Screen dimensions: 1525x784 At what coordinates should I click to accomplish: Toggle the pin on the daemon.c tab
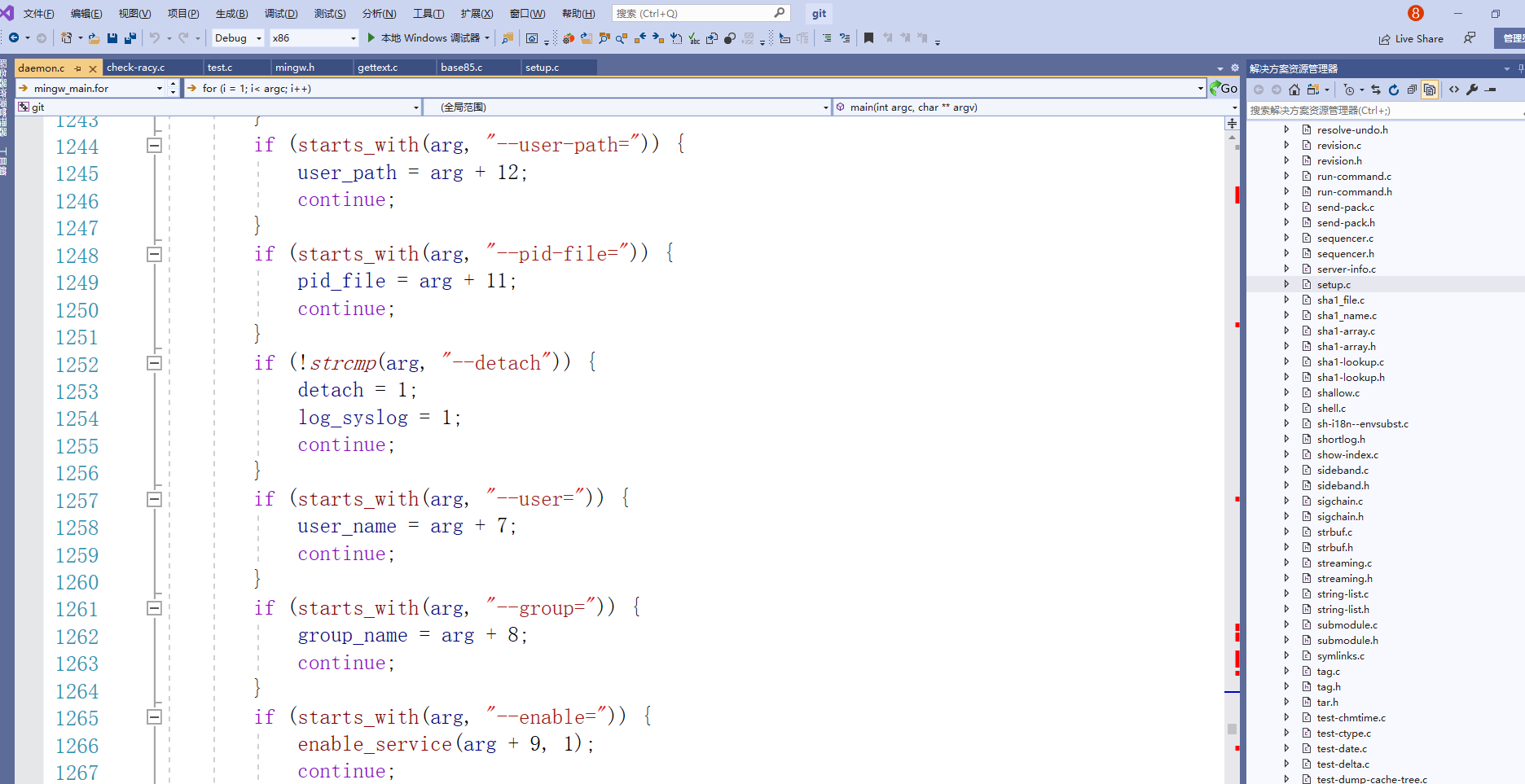point(78,68)
